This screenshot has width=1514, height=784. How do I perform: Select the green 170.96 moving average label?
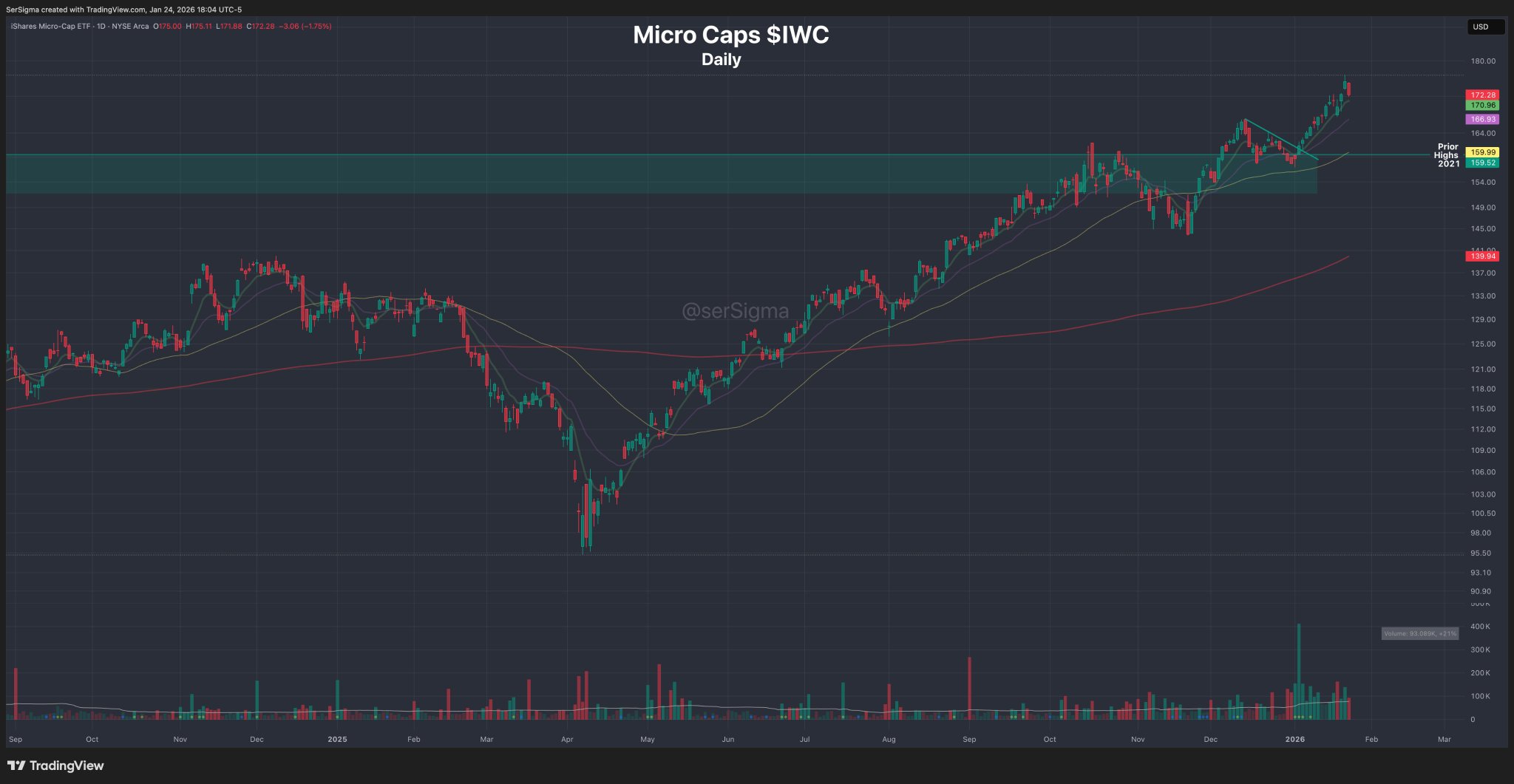(x=1482, y=106)
